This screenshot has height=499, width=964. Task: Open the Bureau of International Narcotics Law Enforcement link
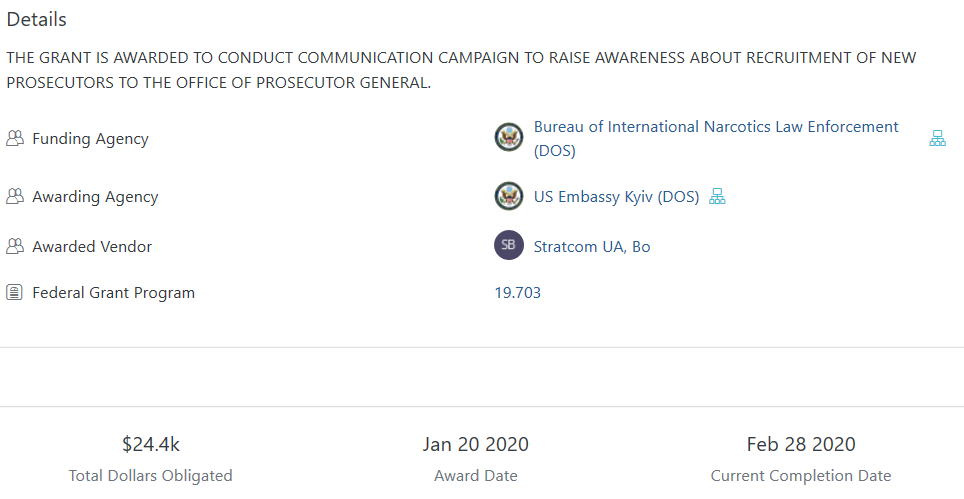tap(715, 127)
